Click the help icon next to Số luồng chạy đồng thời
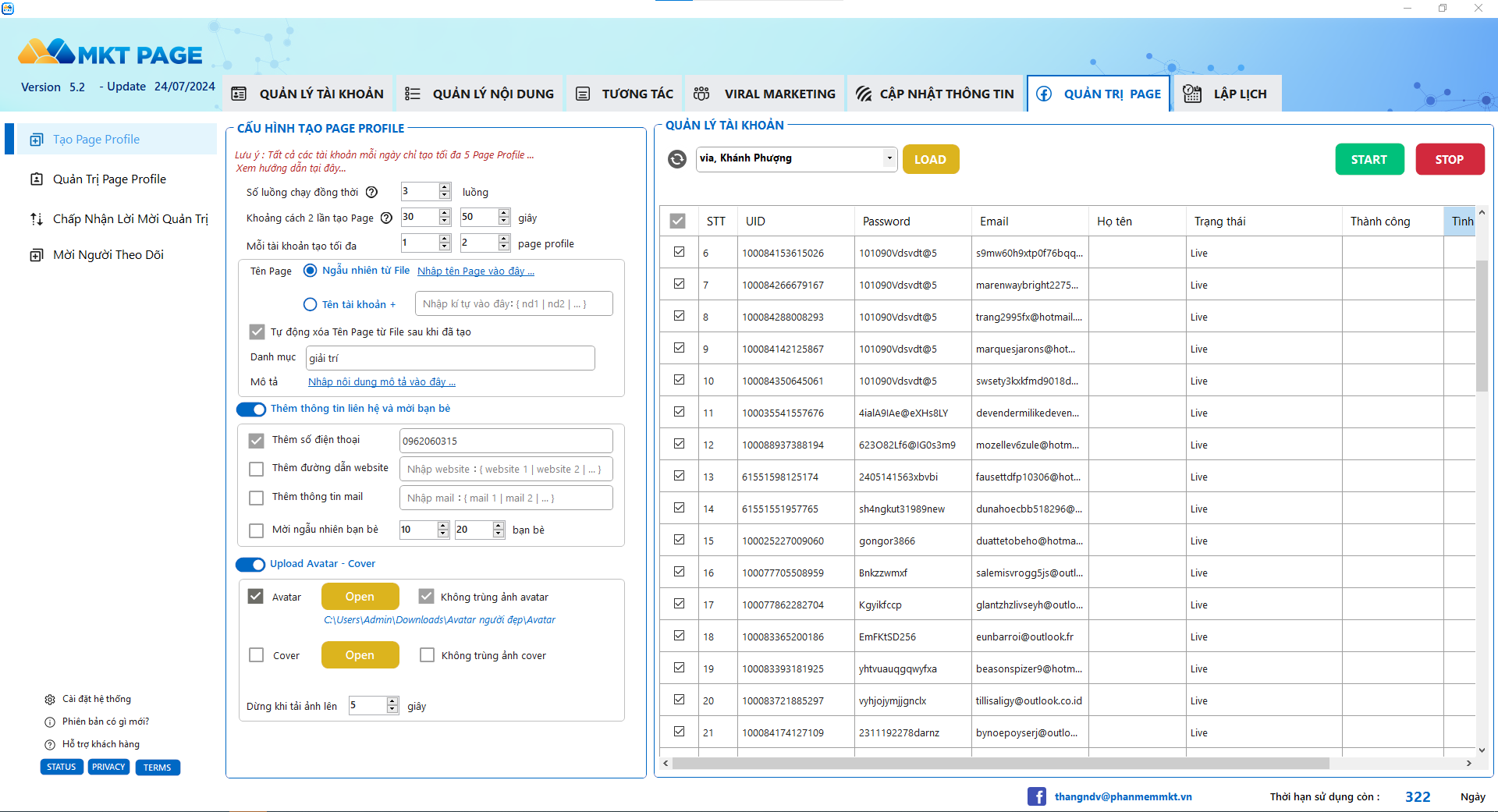This screenshot has height=812, width=1498. [x=372, y=193]
